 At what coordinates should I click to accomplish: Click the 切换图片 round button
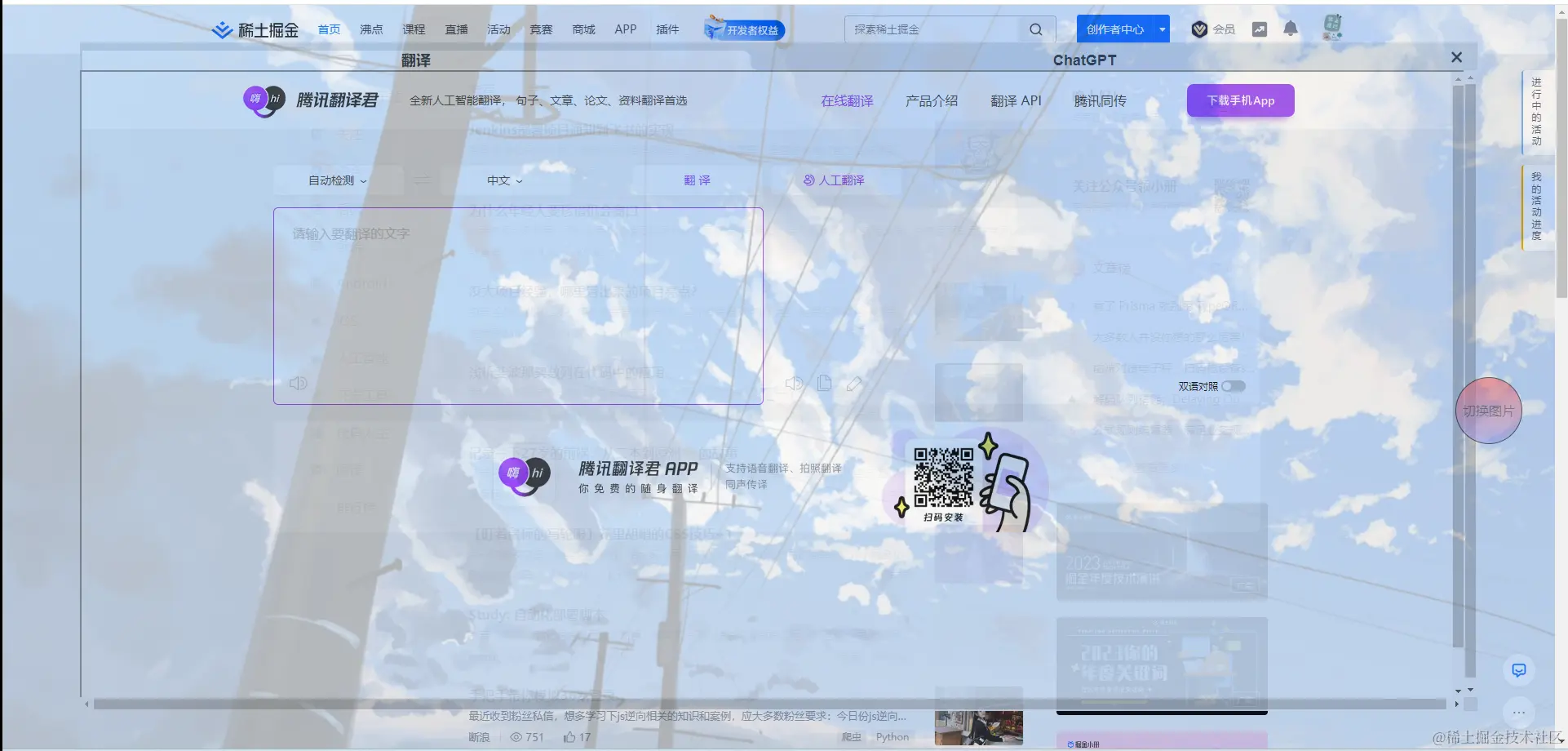coord(1489,411)
